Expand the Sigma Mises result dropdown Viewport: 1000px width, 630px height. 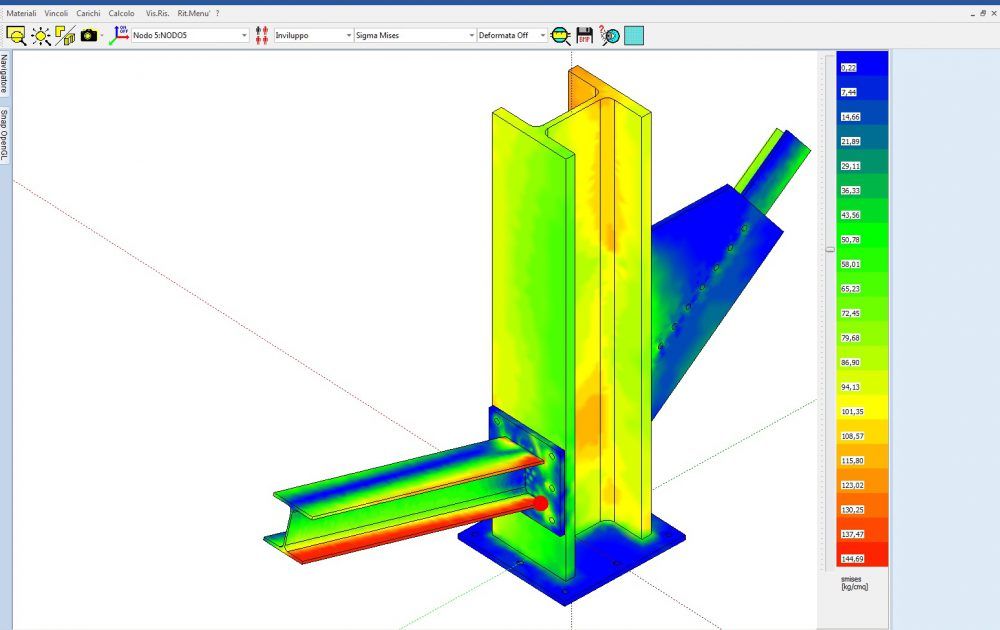click(472, 35)
